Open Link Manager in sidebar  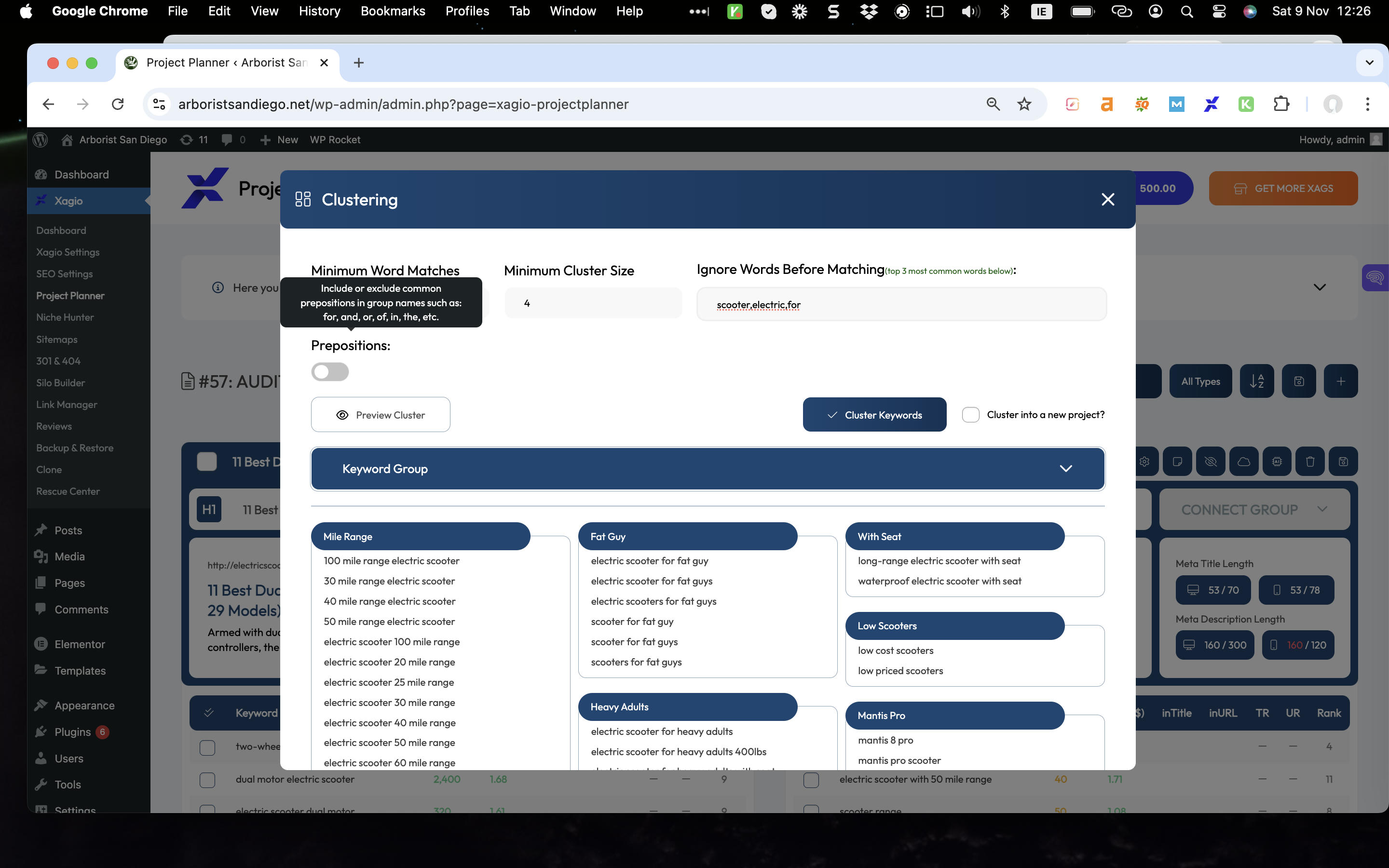pos(67,404)
